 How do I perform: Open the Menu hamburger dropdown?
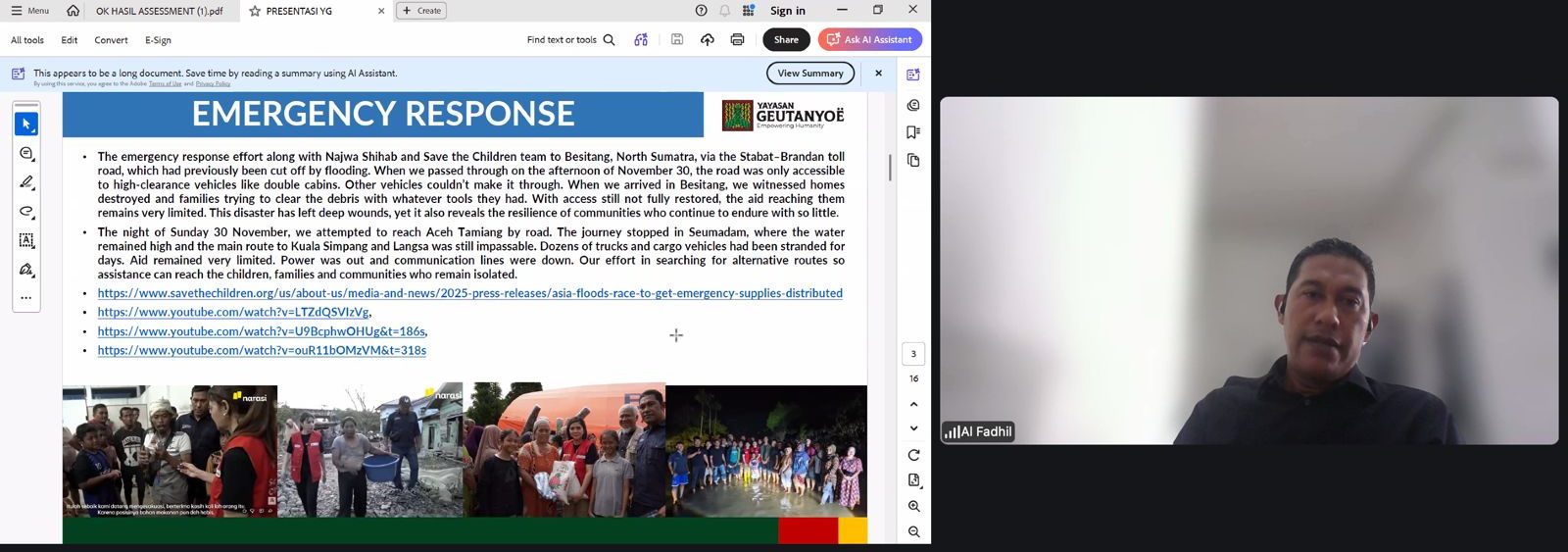pyautogui.click(x=30, y=11)
